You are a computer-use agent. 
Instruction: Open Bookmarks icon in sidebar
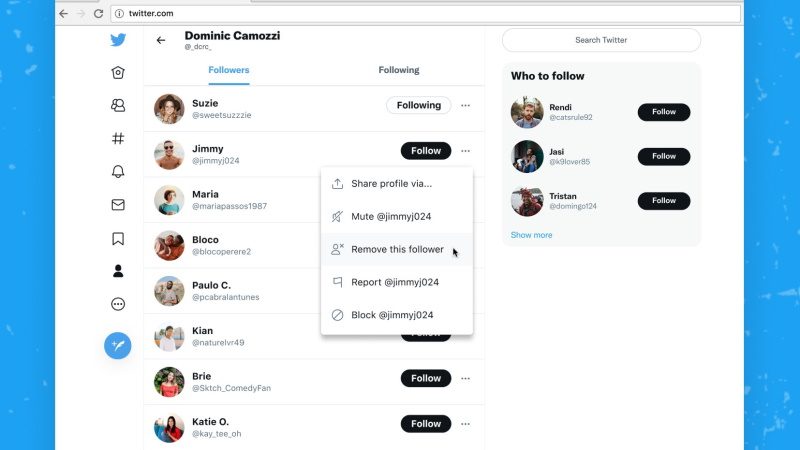coord(118,238)
